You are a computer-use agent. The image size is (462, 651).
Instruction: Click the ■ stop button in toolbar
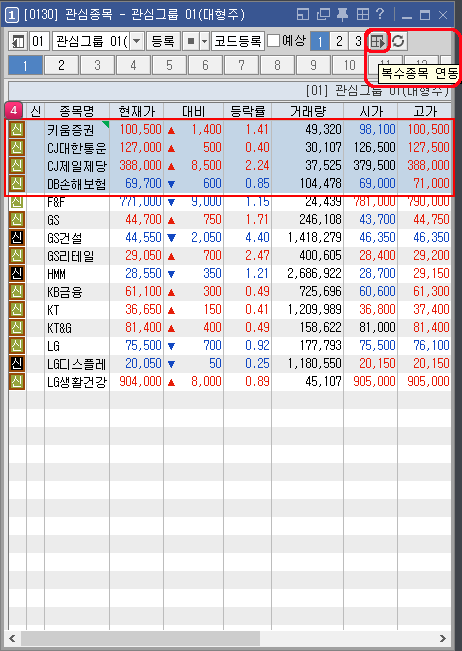click(x=191, y=41)
